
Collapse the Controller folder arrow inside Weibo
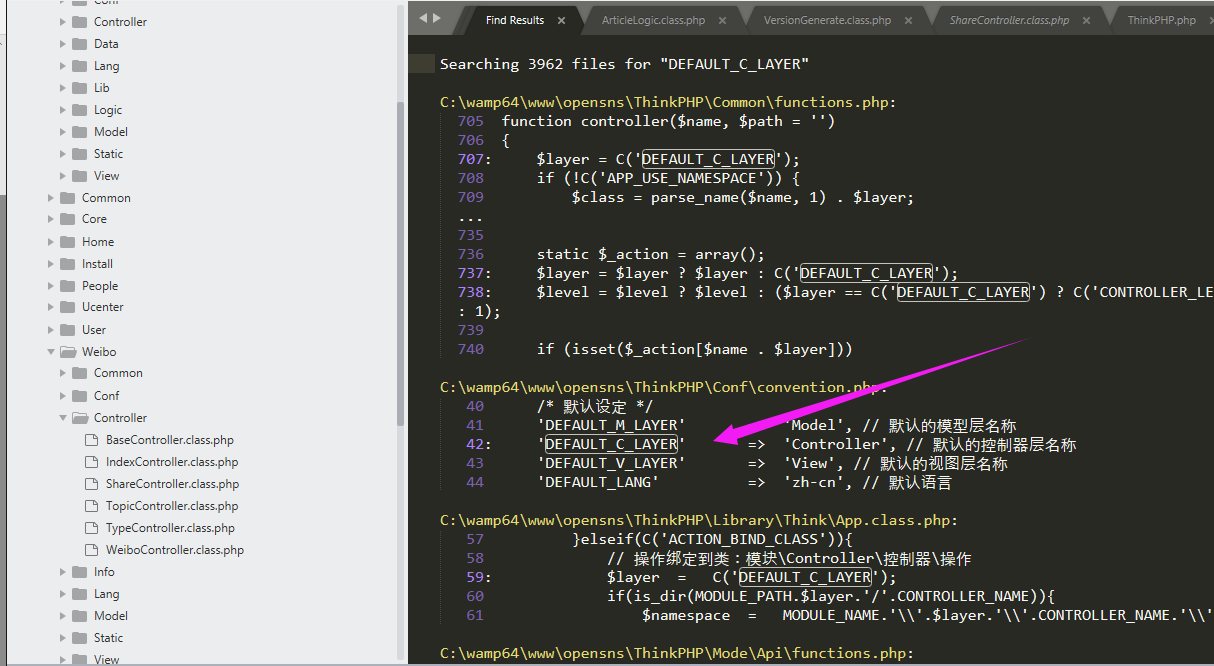(63, 418)
